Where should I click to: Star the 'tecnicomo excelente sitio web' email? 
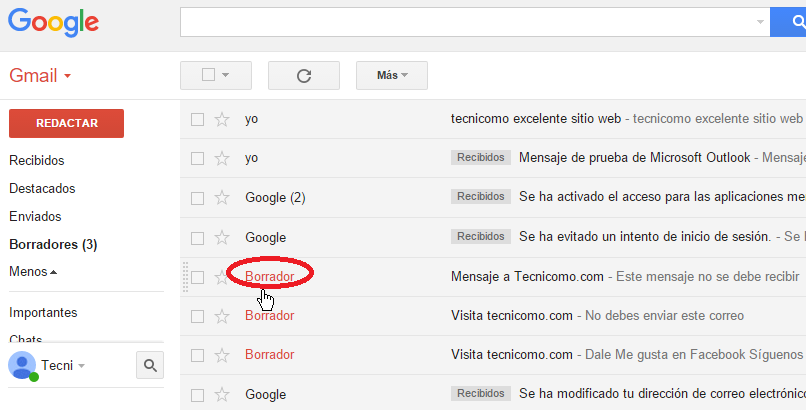click(222, 119)
